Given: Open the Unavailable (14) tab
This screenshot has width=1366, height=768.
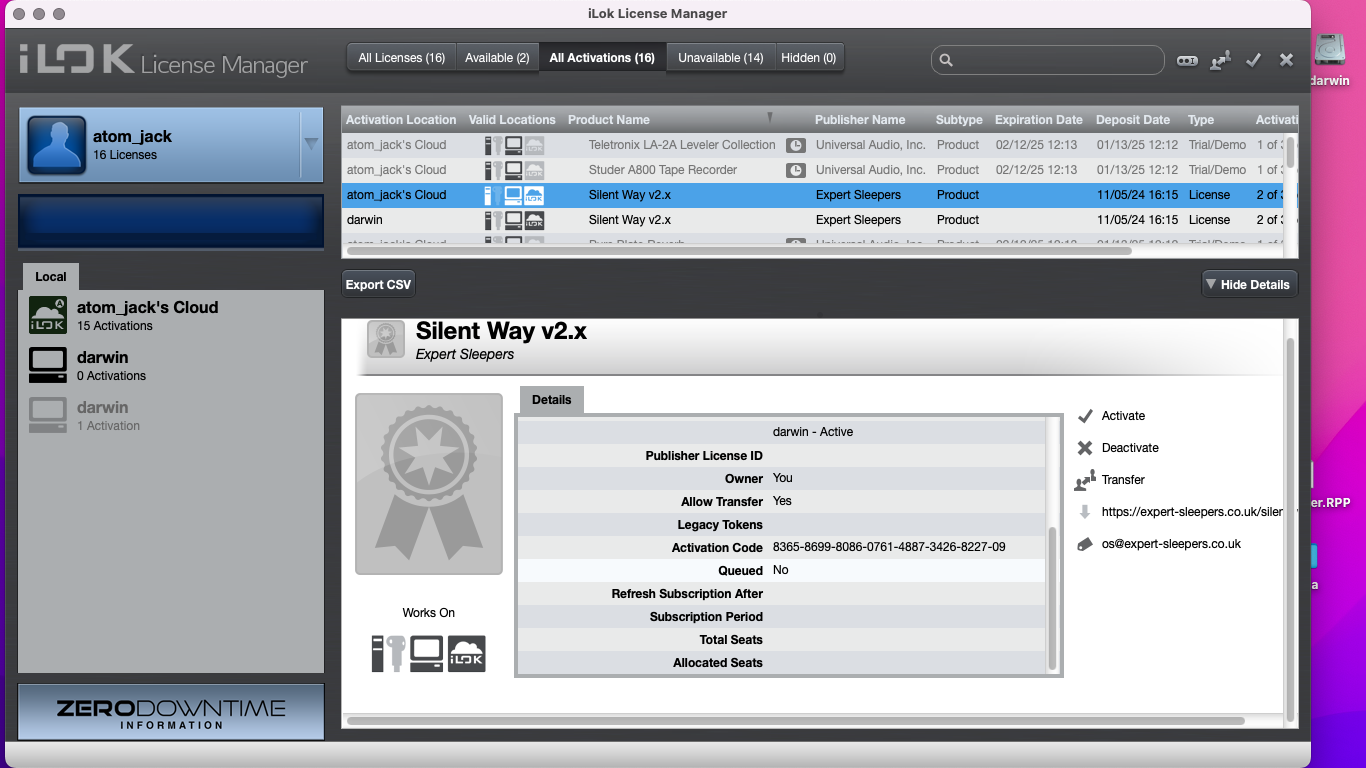Looking at the screenshot, I should pyautogui.click(x=720, y=58).
